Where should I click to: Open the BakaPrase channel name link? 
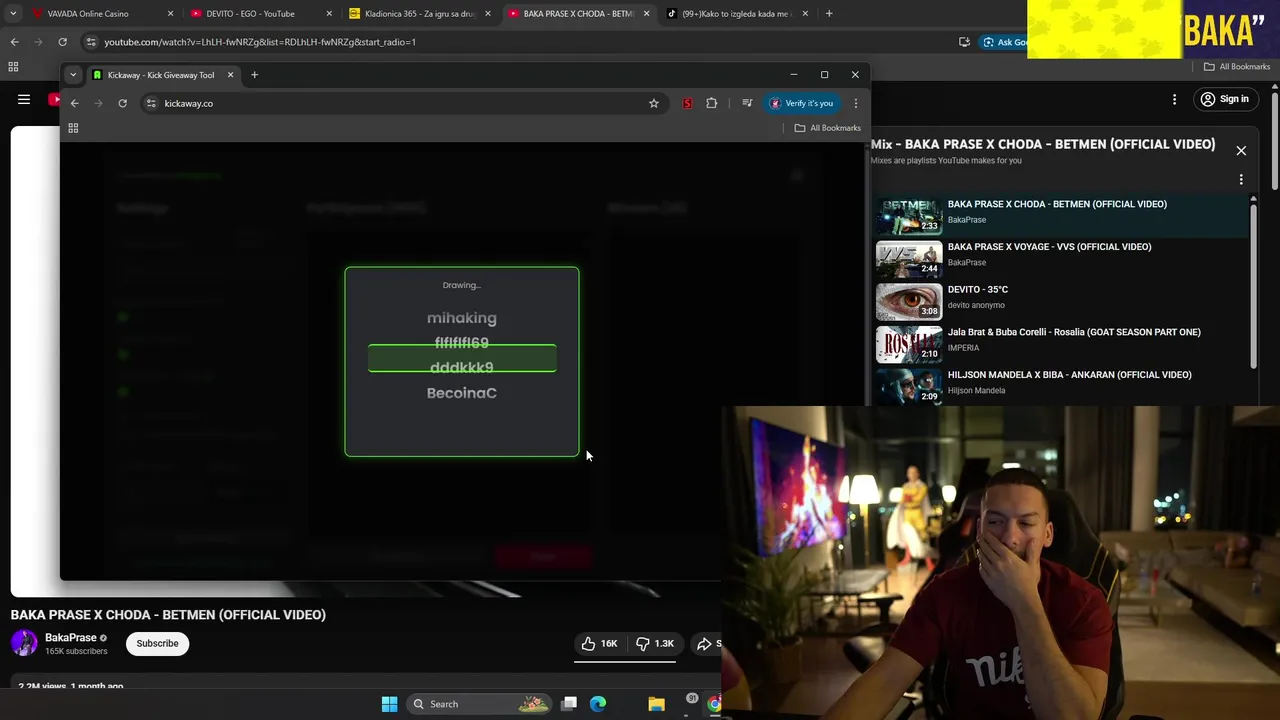point(71,637)
